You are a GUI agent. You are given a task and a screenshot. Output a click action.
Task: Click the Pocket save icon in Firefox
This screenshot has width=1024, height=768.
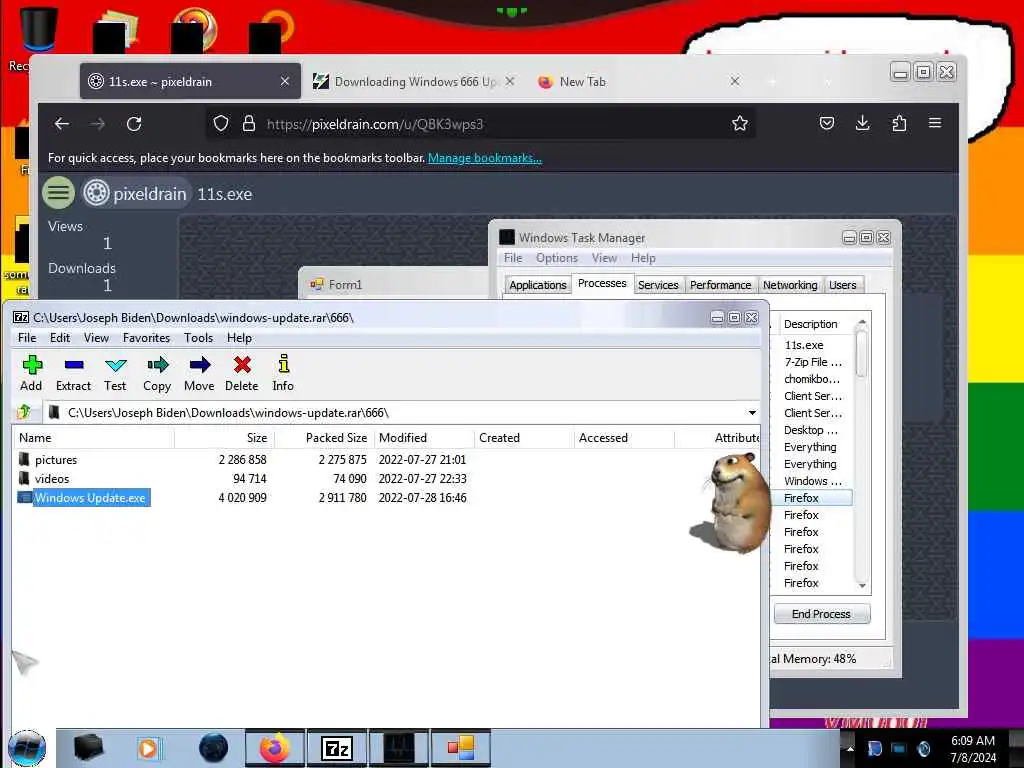pyautogui.click(x=827, y=123)
